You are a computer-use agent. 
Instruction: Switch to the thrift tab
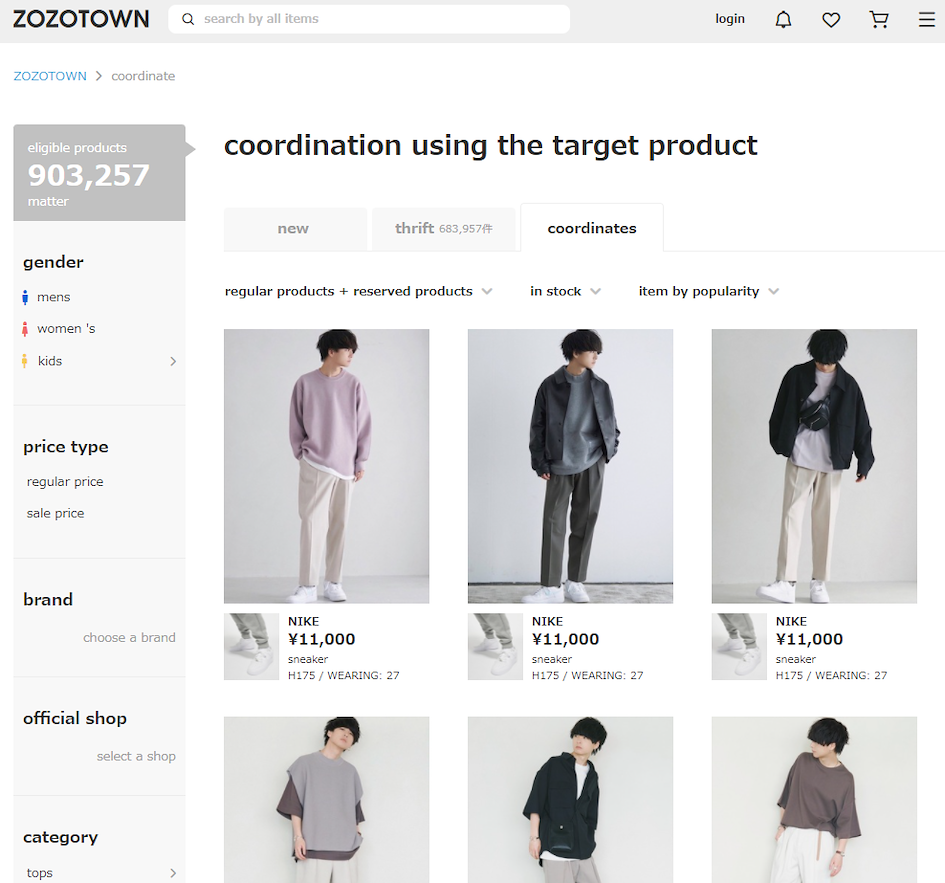(x=443, y=229)
